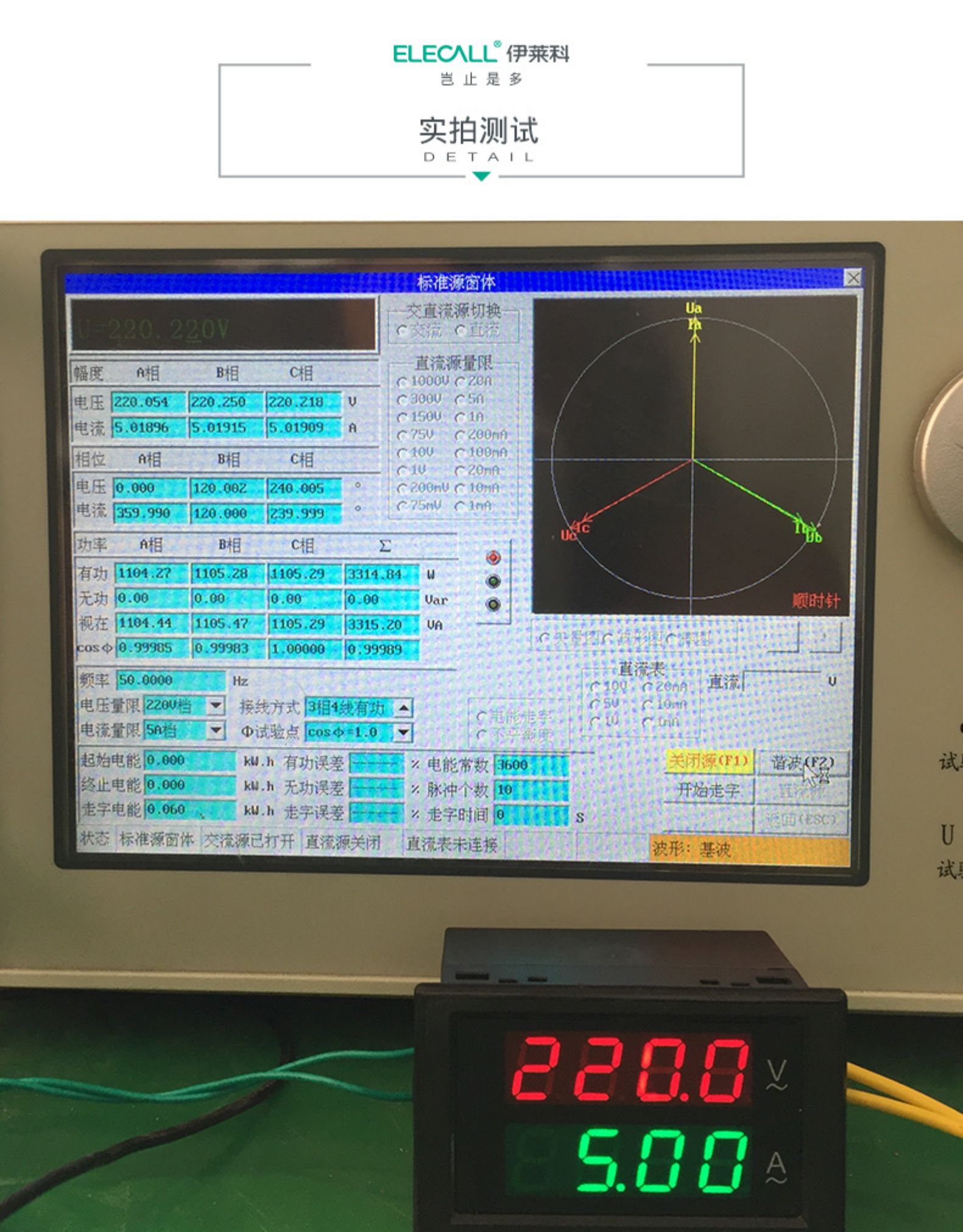The width and height of the screenshot is (963, 1232).
Task: Select the 75mV DC range option
Action: pos(403,506)
